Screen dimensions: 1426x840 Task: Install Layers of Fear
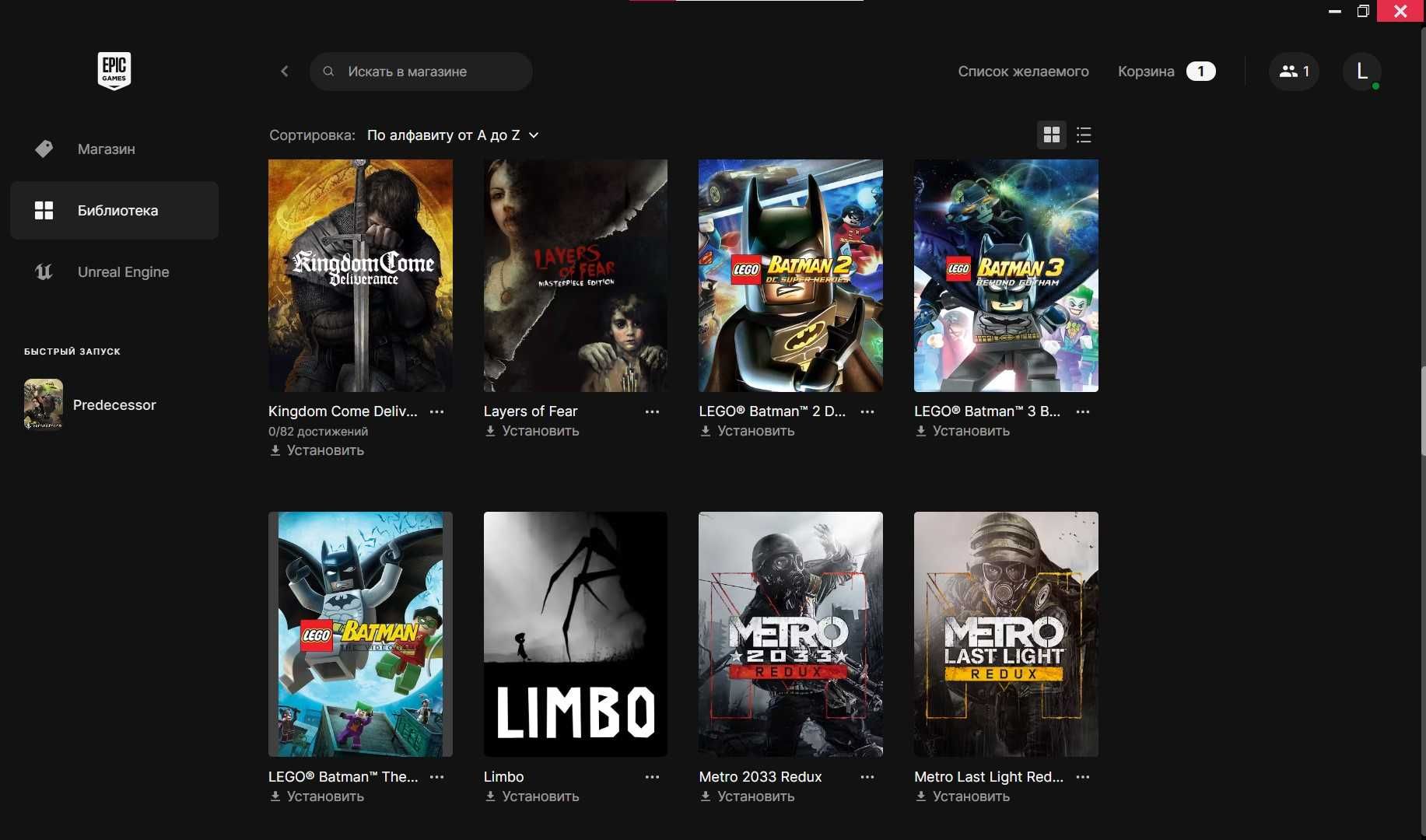(x=532, y=431)
